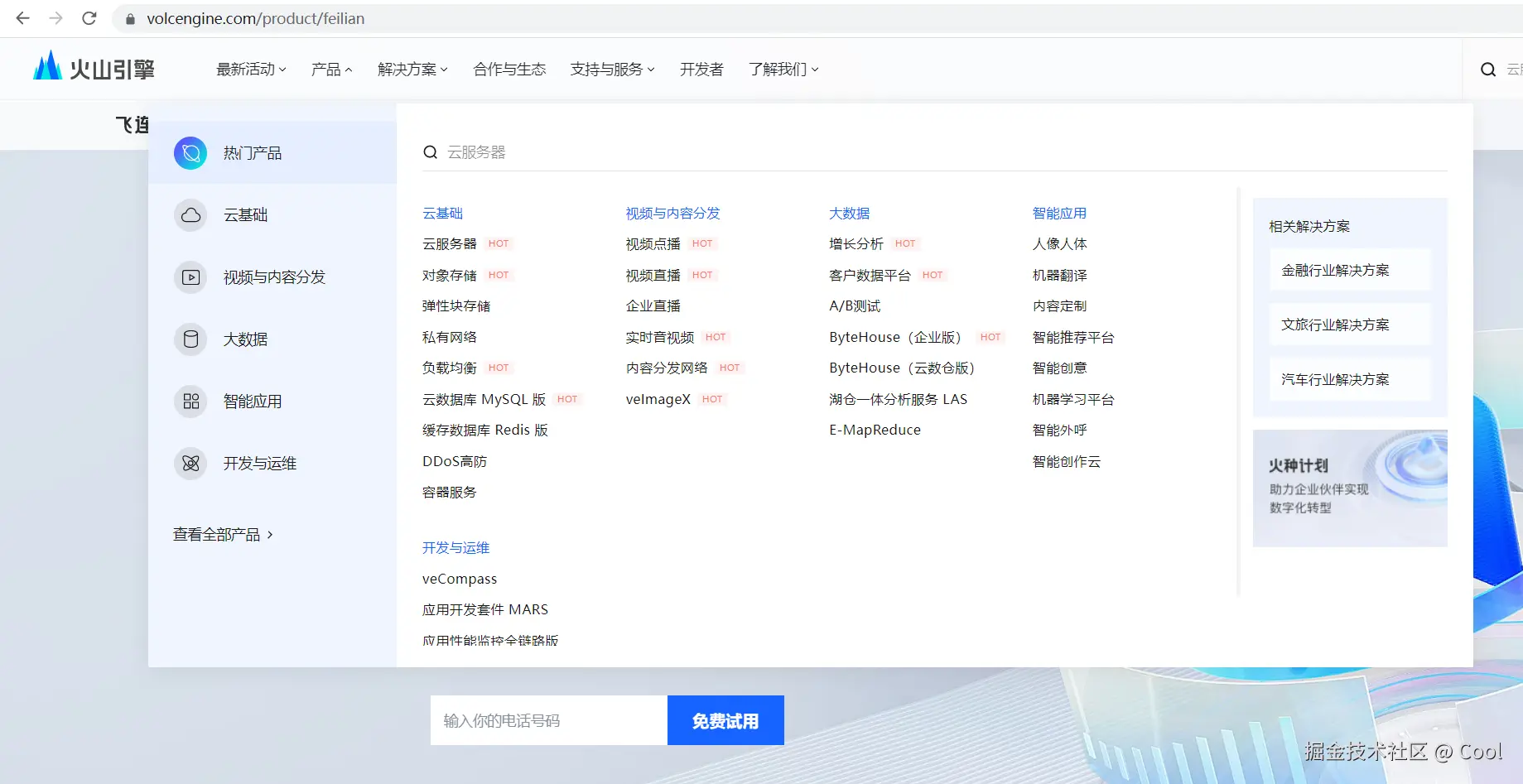Open the 云服务器 product link
This screenshot has width=1523, height=784.
450,243
